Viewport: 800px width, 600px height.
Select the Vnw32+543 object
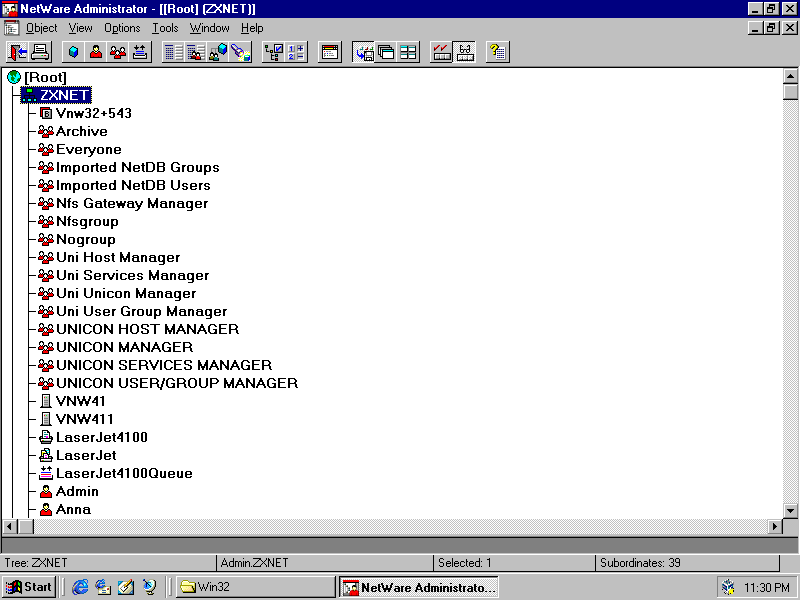(93, 113)
